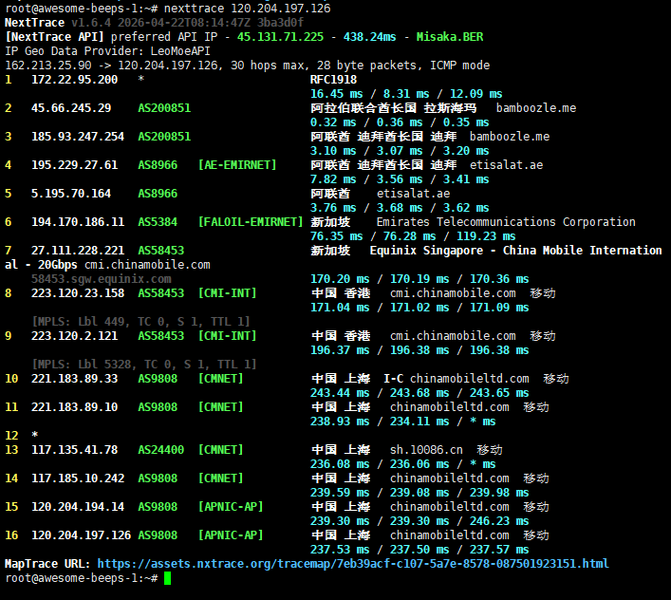Click the preferred API IP 45.131.71.225
This screenshot has width=671, height=600.
(280, 37)
